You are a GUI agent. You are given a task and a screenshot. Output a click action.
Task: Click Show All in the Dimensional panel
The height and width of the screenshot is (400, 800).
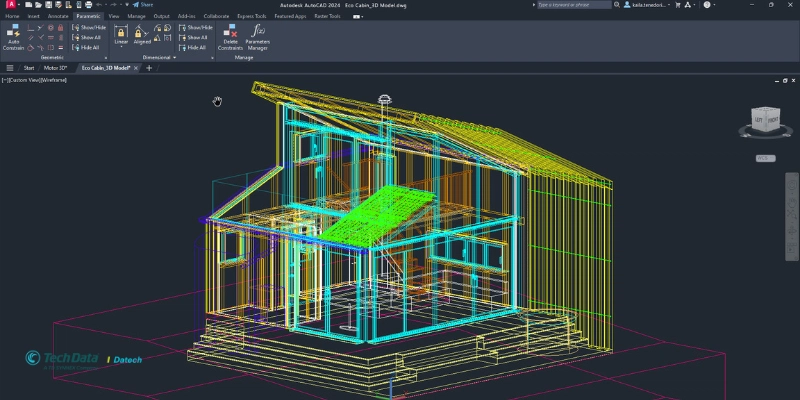pyautogui.click(x=193, y=37)
